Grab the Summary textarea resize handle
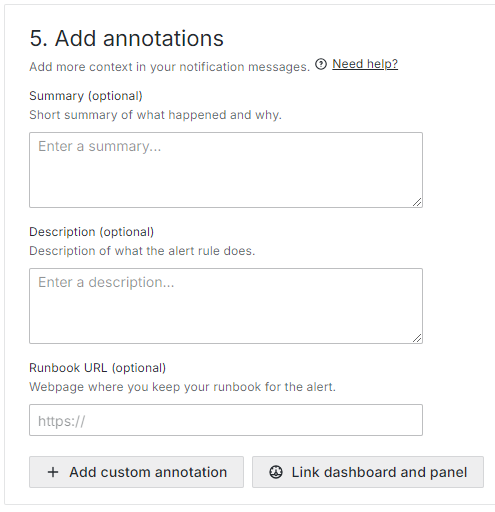495x512 pixels. [x=417, y=202]
